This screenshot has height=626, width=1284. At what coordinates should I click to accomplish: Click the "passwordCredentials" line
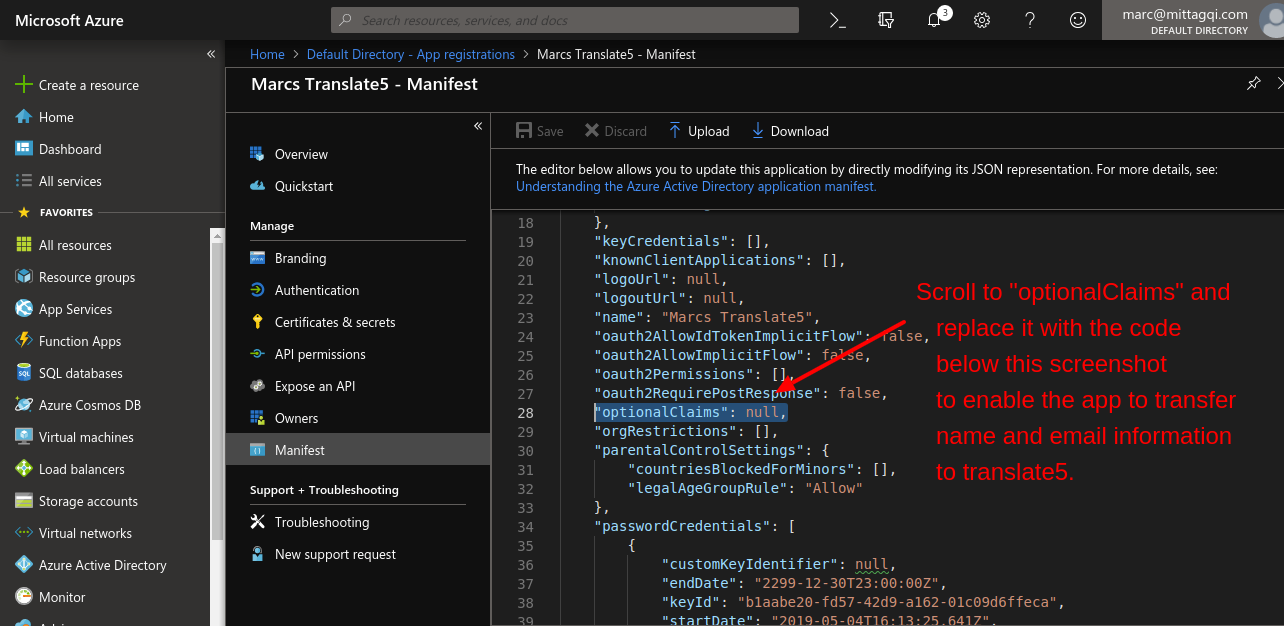point(695,526)
